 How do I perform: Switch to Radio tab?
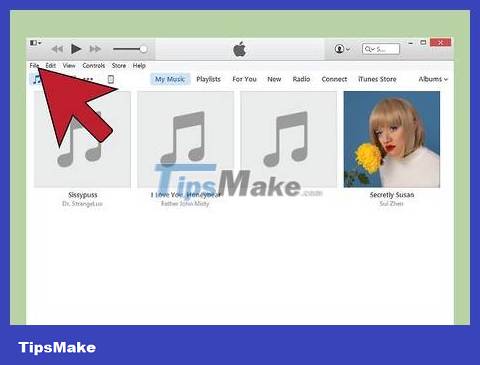pos(301,79)
